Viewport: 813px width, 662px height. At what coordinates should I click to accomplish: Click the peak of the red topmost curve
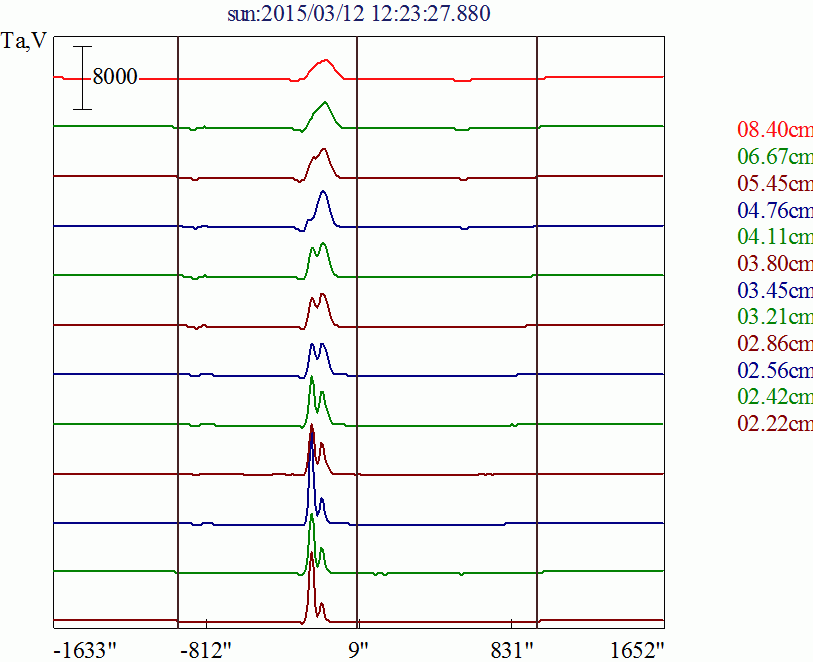pyautogui.click(x=326, y=60)
